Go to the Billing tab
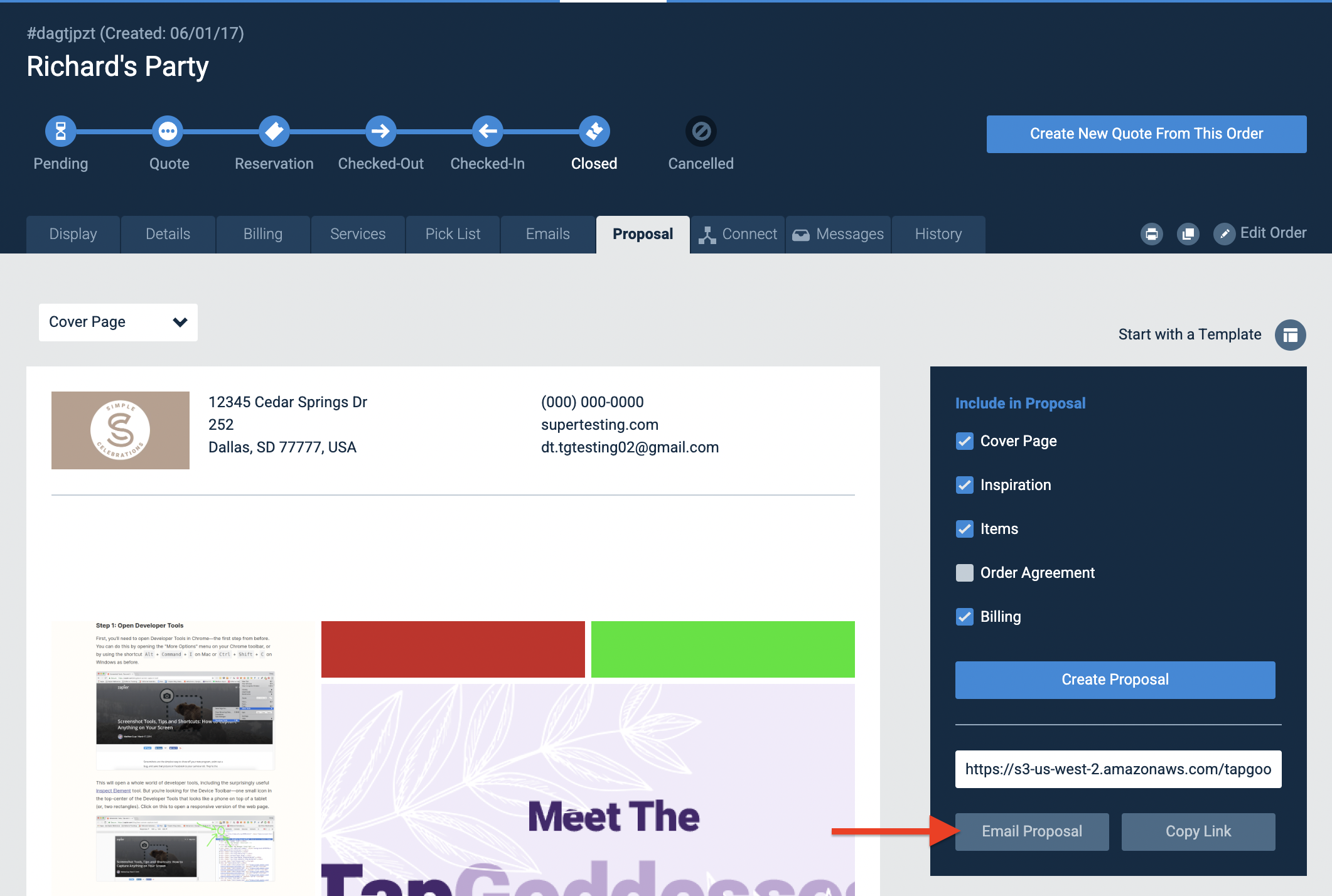Viewport: 1332px width, 896px height. coord(263,235)
